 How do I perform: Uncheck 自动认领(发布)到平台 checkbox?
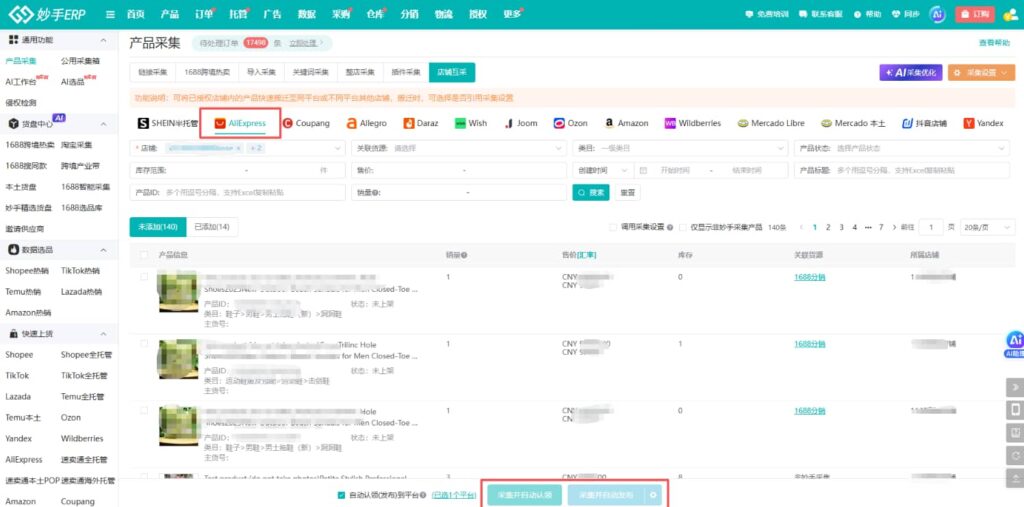(341, 495)
